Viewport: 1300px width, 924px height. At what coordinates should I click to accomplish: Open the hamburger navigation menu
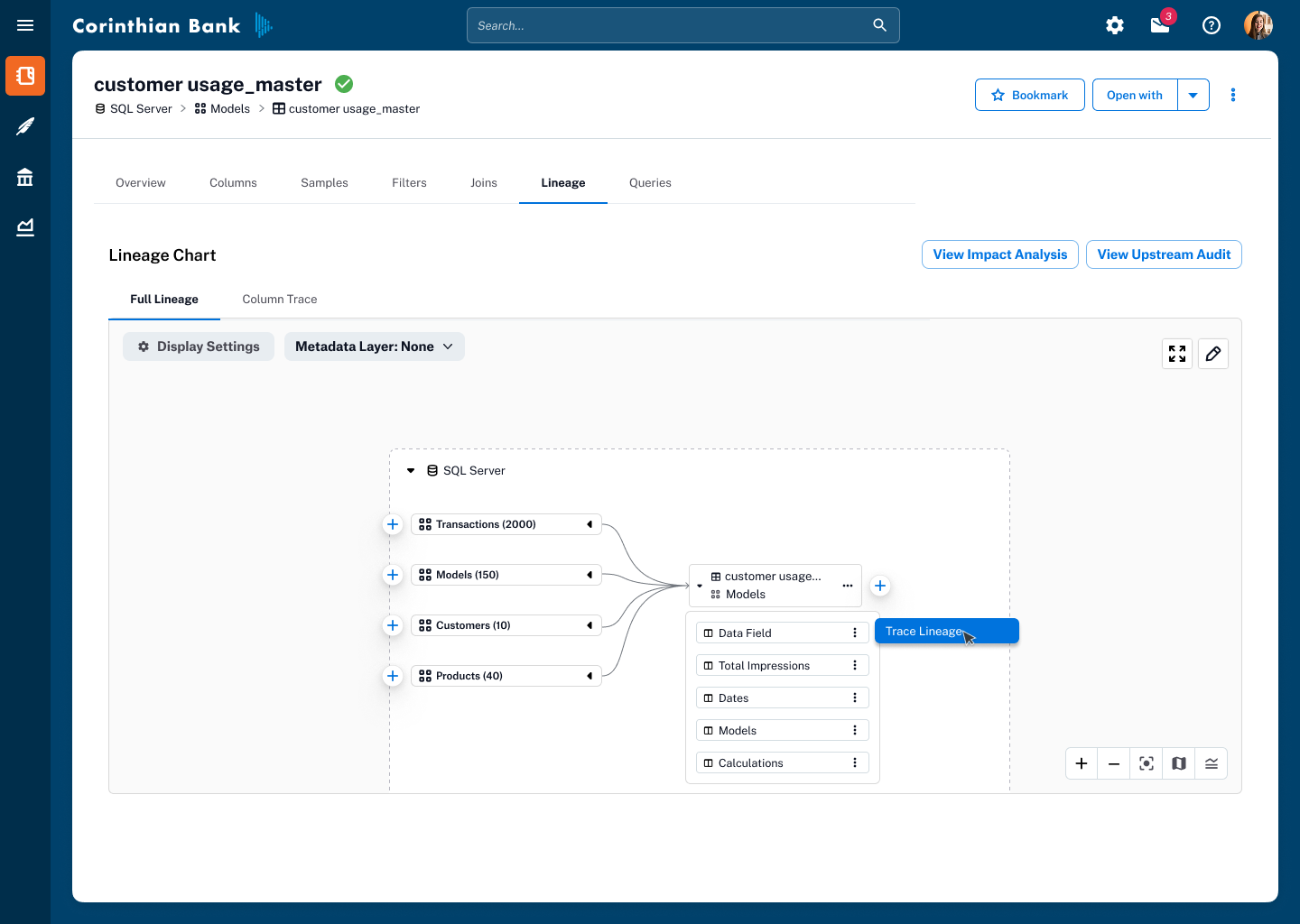[25, 25]
